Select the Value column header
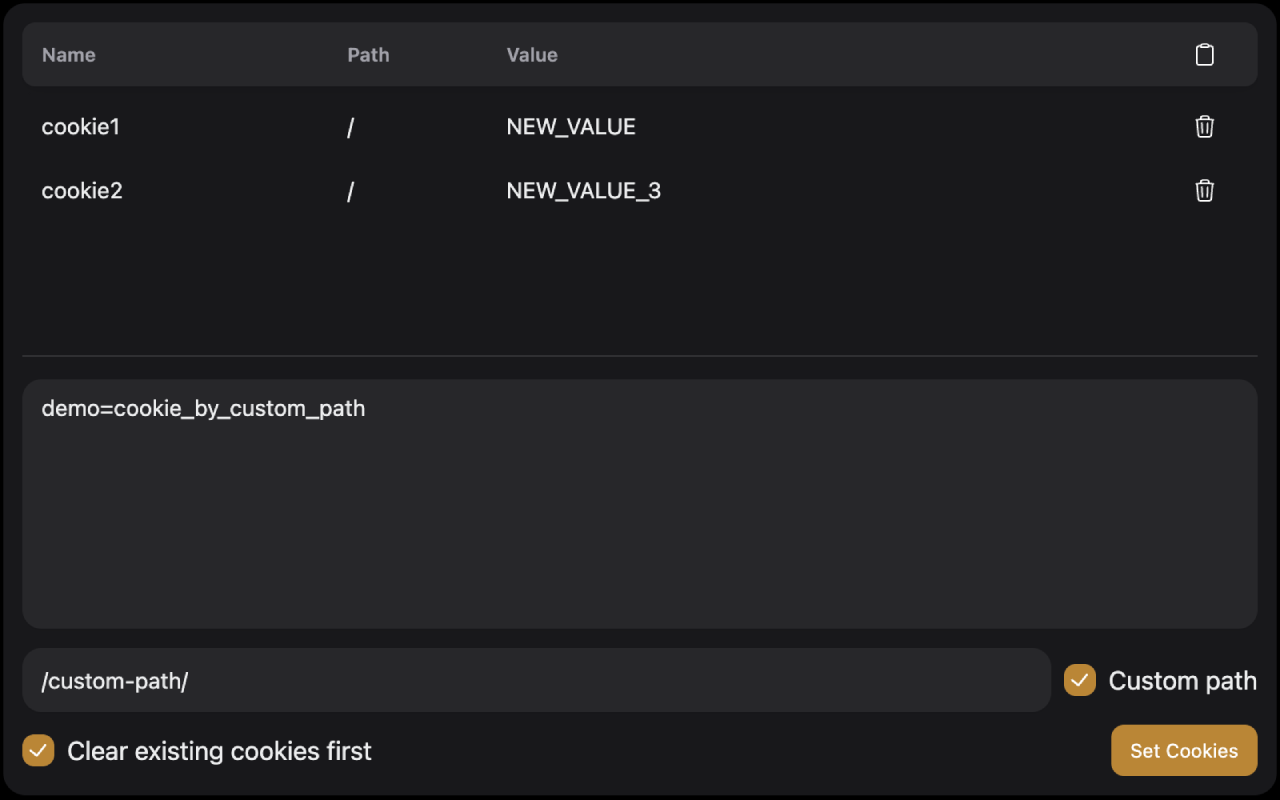Image resolution: width=1280 pixels, height=800 pixels. click(x=531, y=55)
